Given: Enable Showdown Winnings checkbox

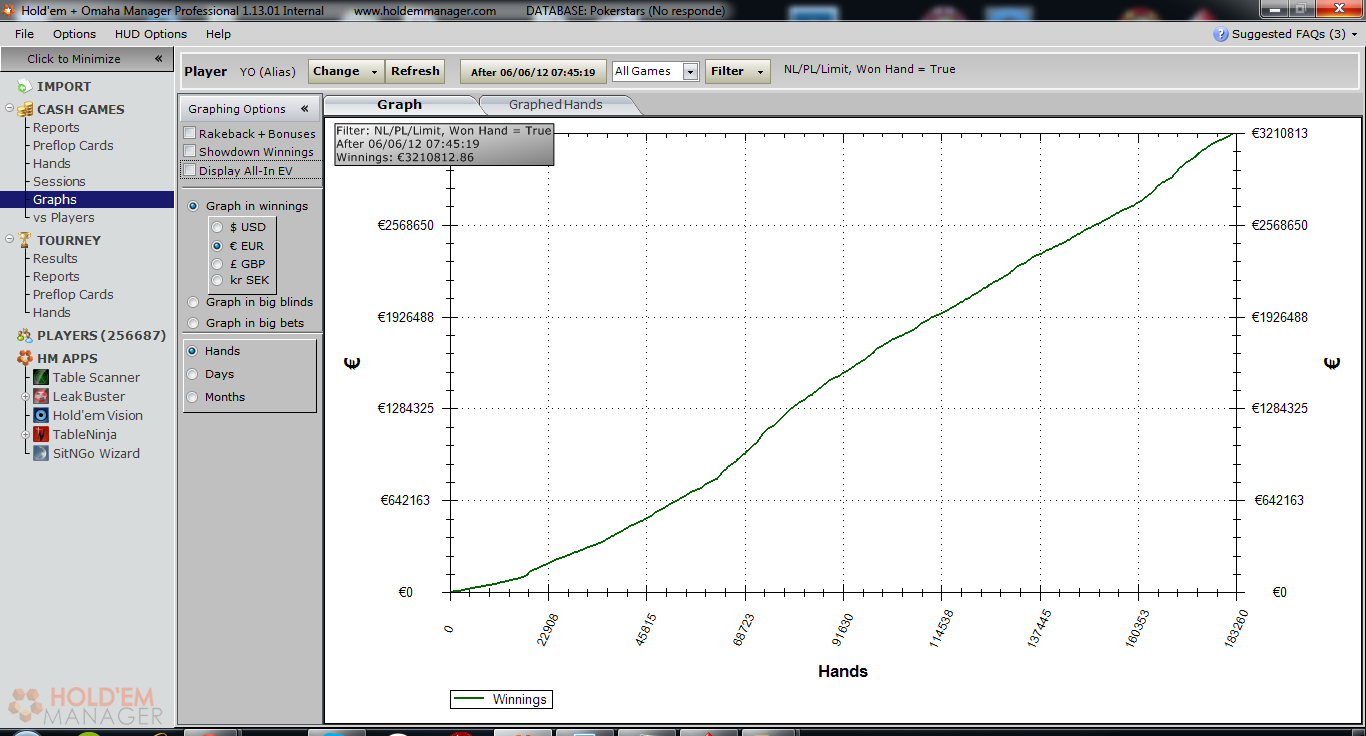Looking at the screenshot, I should (190, 151).
